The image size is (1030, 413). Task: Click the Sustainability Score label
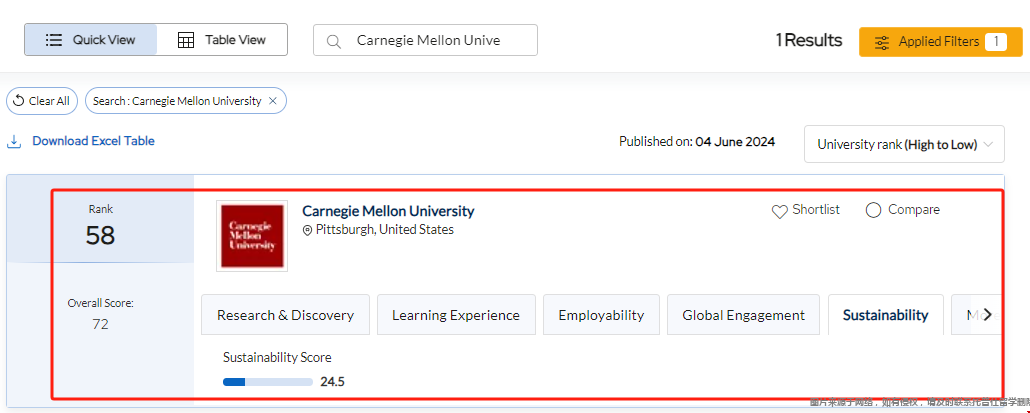click(277, 357)
